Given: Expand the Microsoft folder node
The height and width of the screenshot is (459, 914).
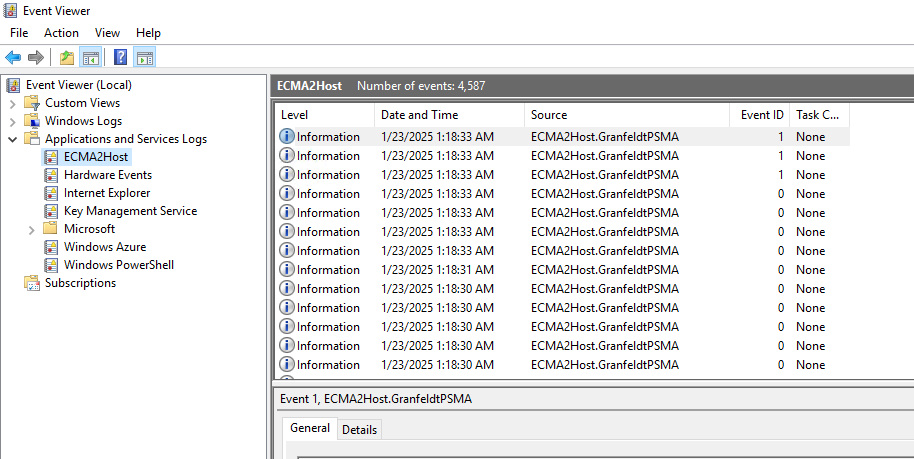Looking at the screenshot, I should [31, 229].
